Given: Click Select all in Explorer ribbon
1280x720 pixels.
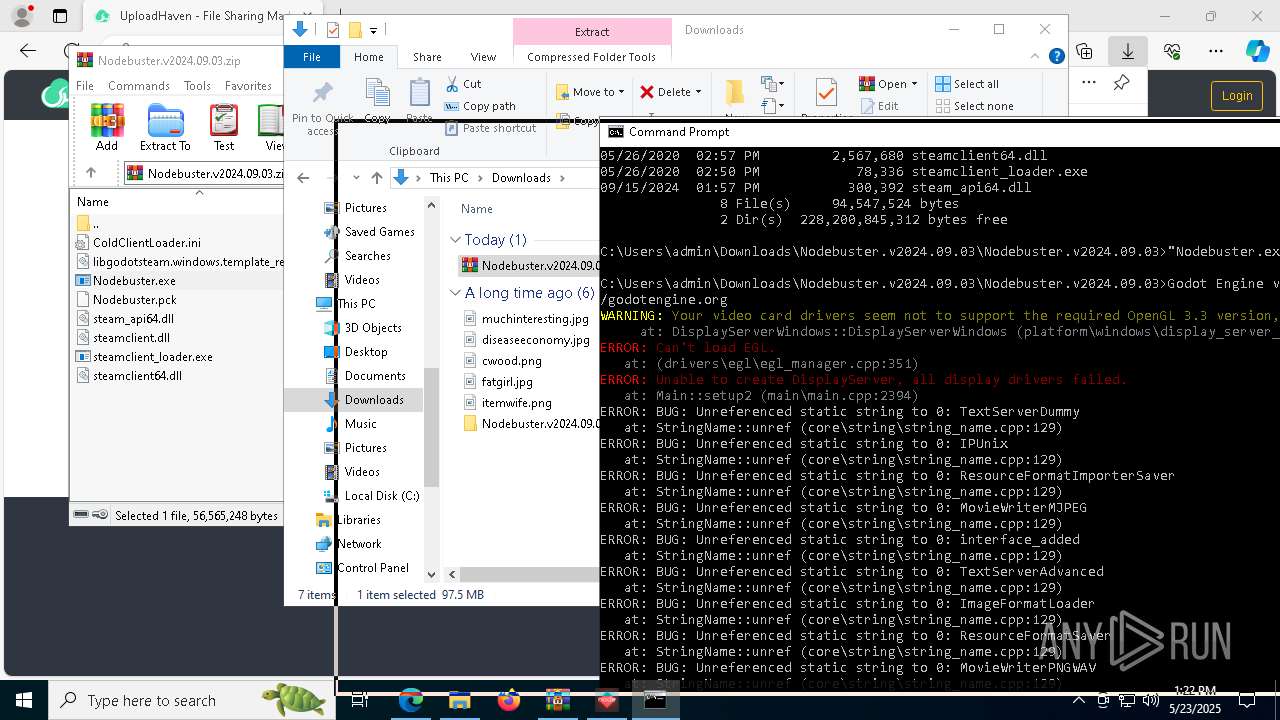Looking at the screenshot, I should point(967,84).
